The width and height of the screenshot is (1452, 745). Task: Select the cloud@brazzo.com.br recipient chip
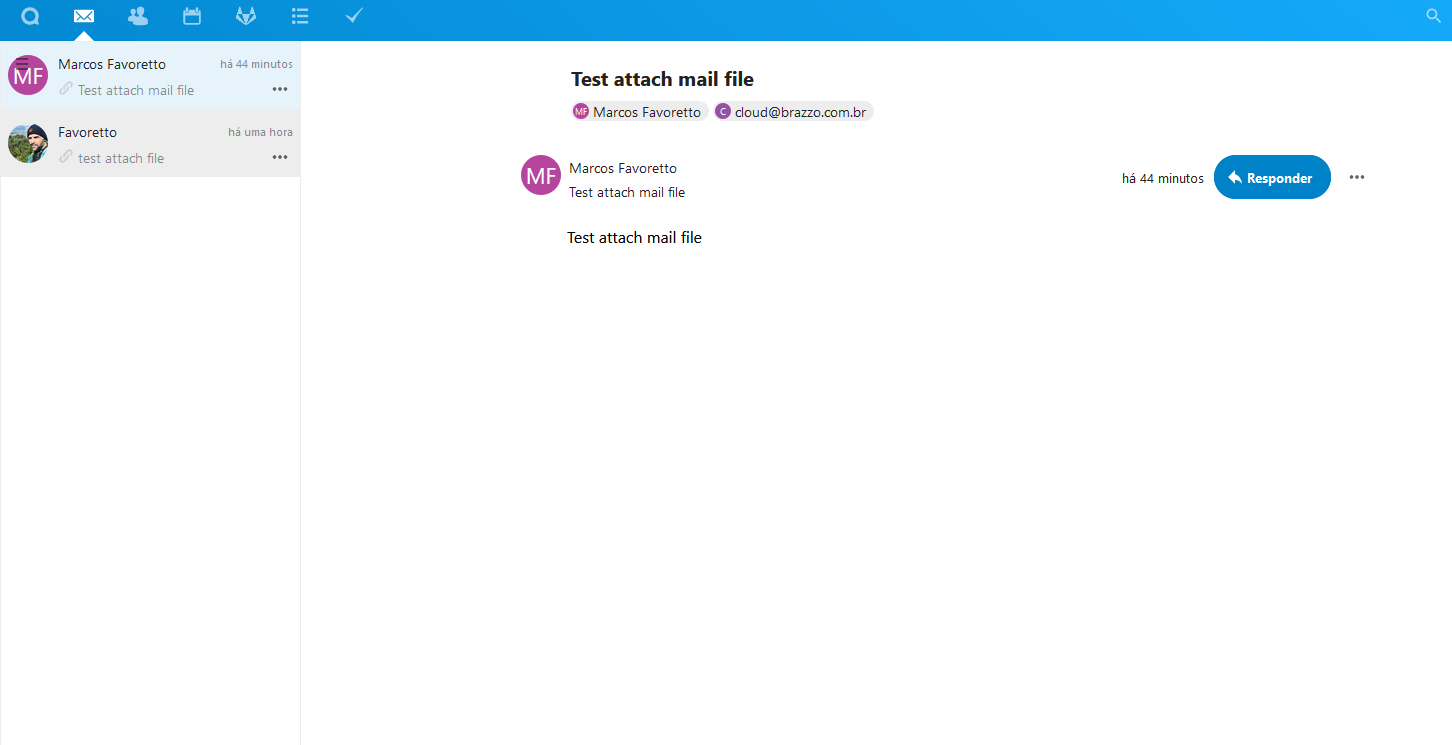tap(793, 112)
